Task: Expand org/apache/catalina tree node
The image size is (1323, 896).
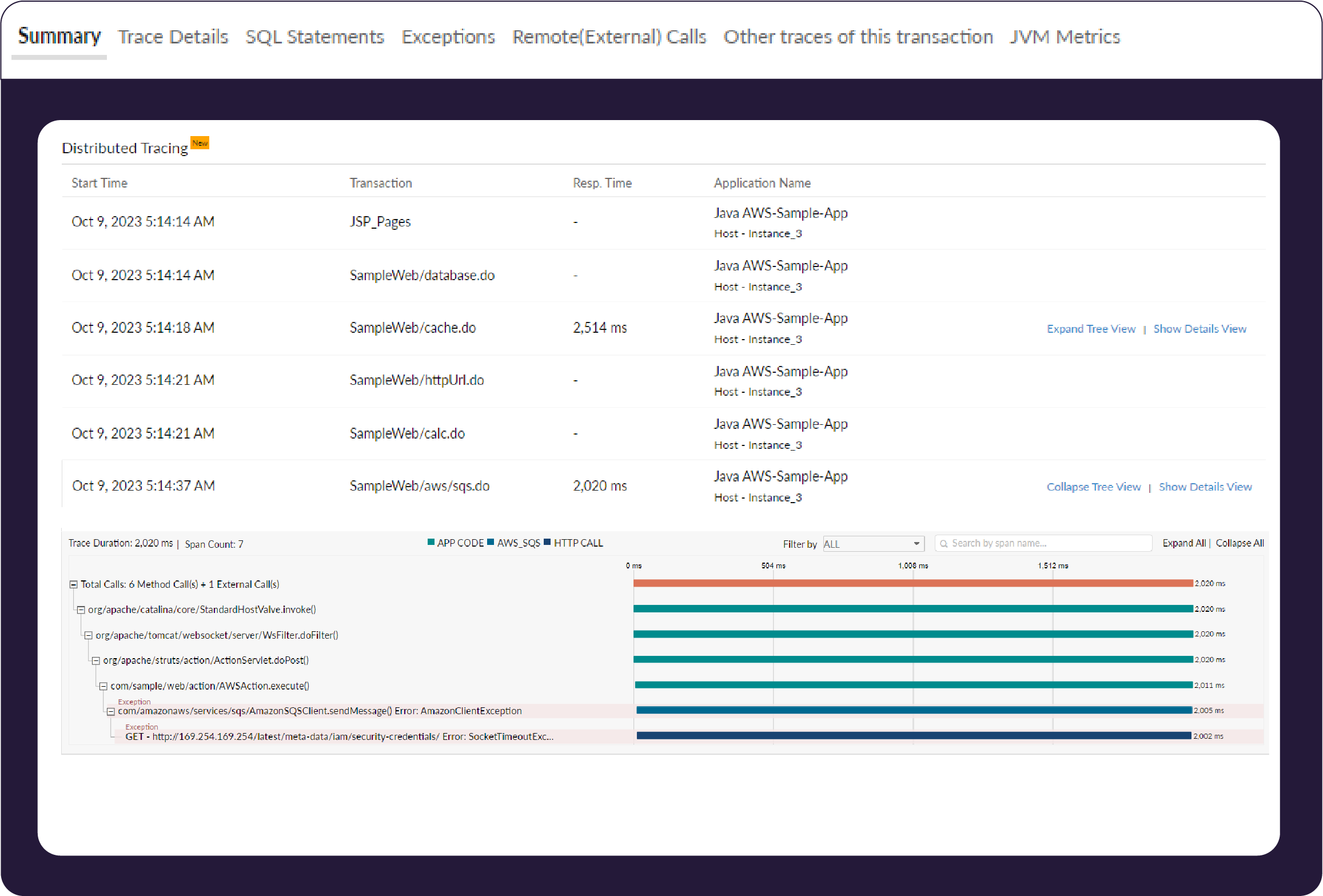Action: (x=77, y=609)
